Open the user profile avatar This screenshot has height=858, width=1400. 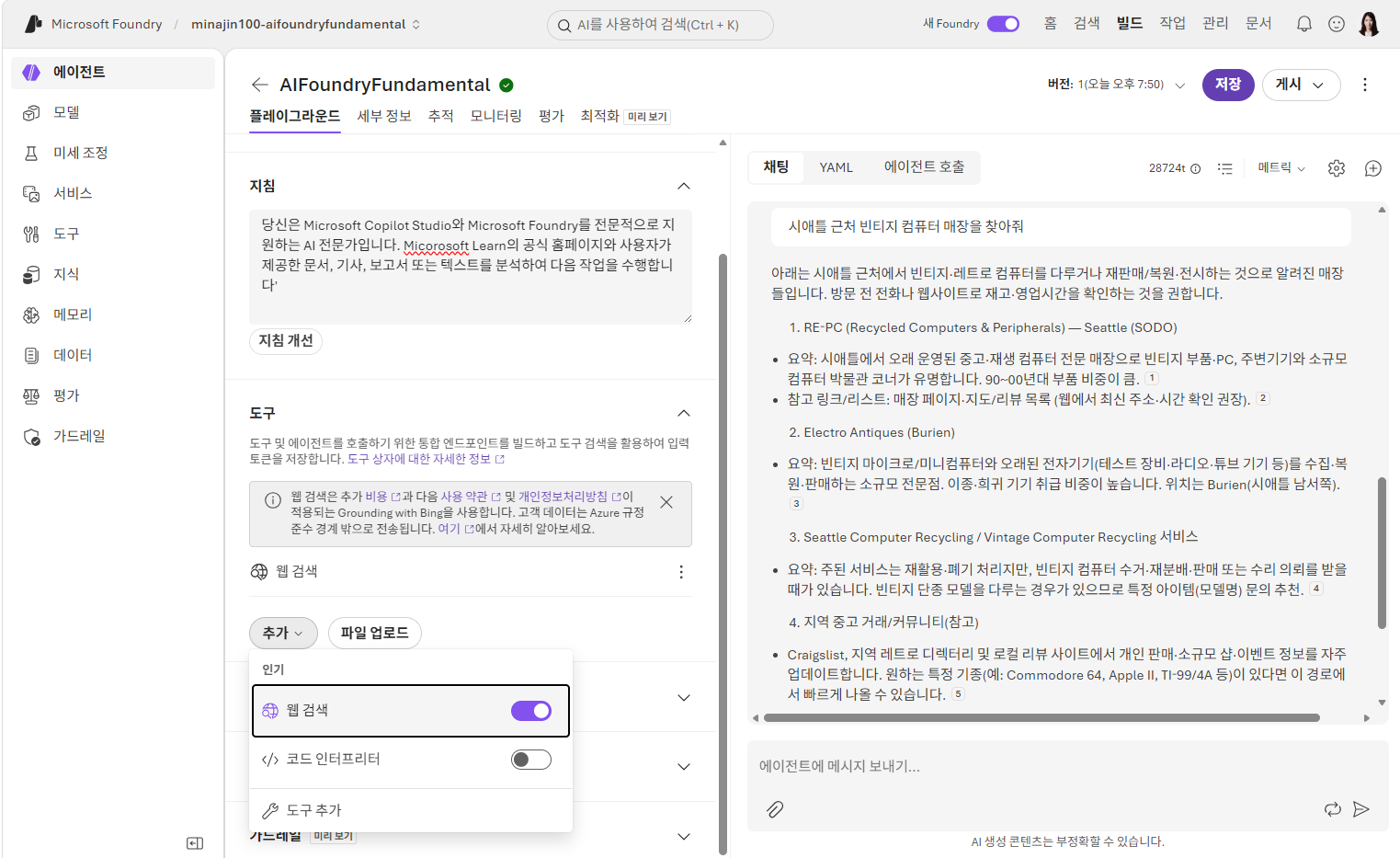coord(1369,24)
